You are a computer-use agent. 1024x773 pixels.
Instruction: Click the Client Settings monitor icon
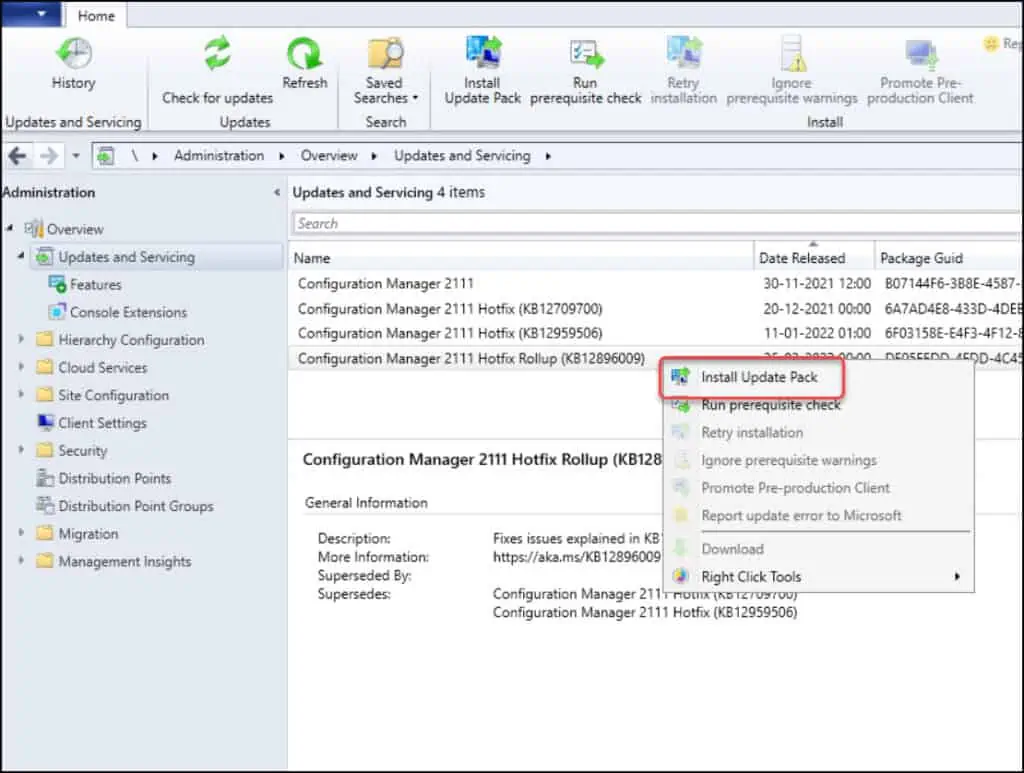46,422
